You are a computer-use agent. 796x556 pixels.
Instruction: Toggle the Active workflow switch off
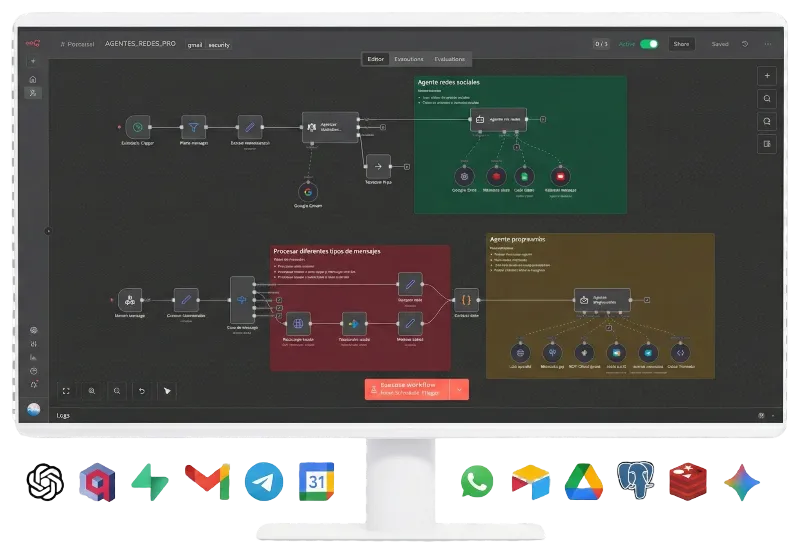pos(649,44)
